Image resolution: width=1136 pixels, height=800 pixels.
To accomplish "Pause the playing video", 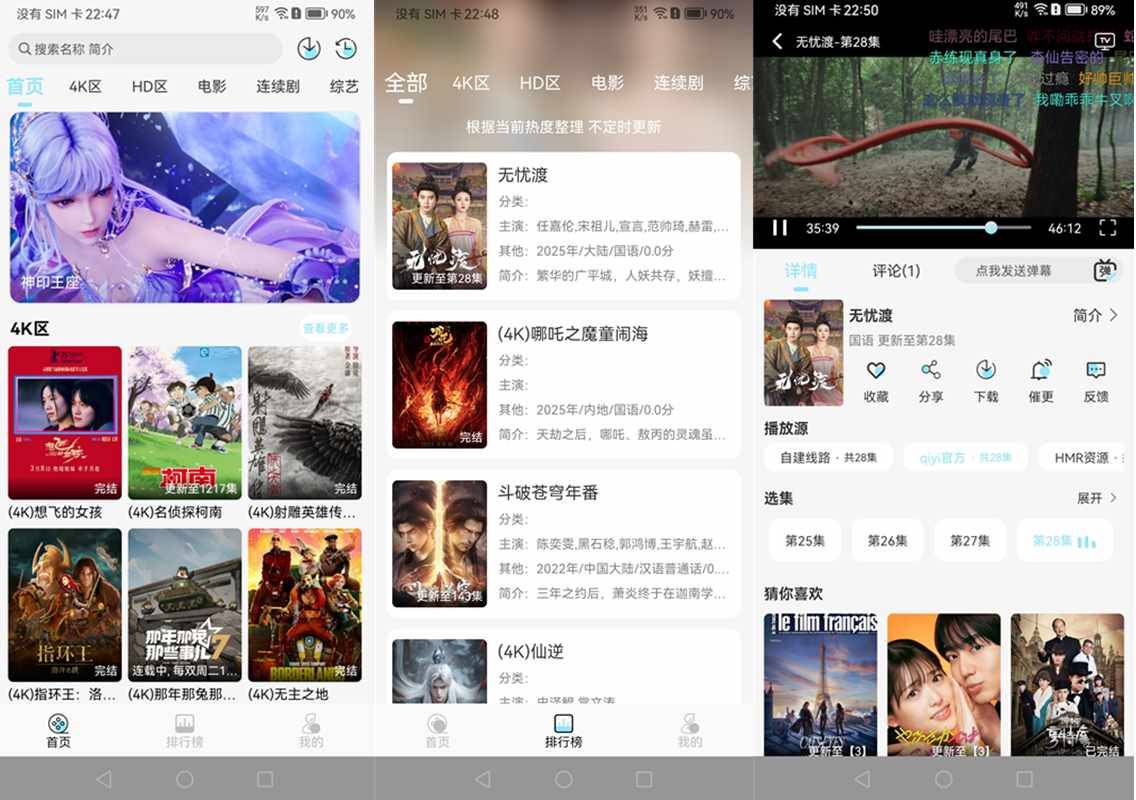I will tap(780, 228).
